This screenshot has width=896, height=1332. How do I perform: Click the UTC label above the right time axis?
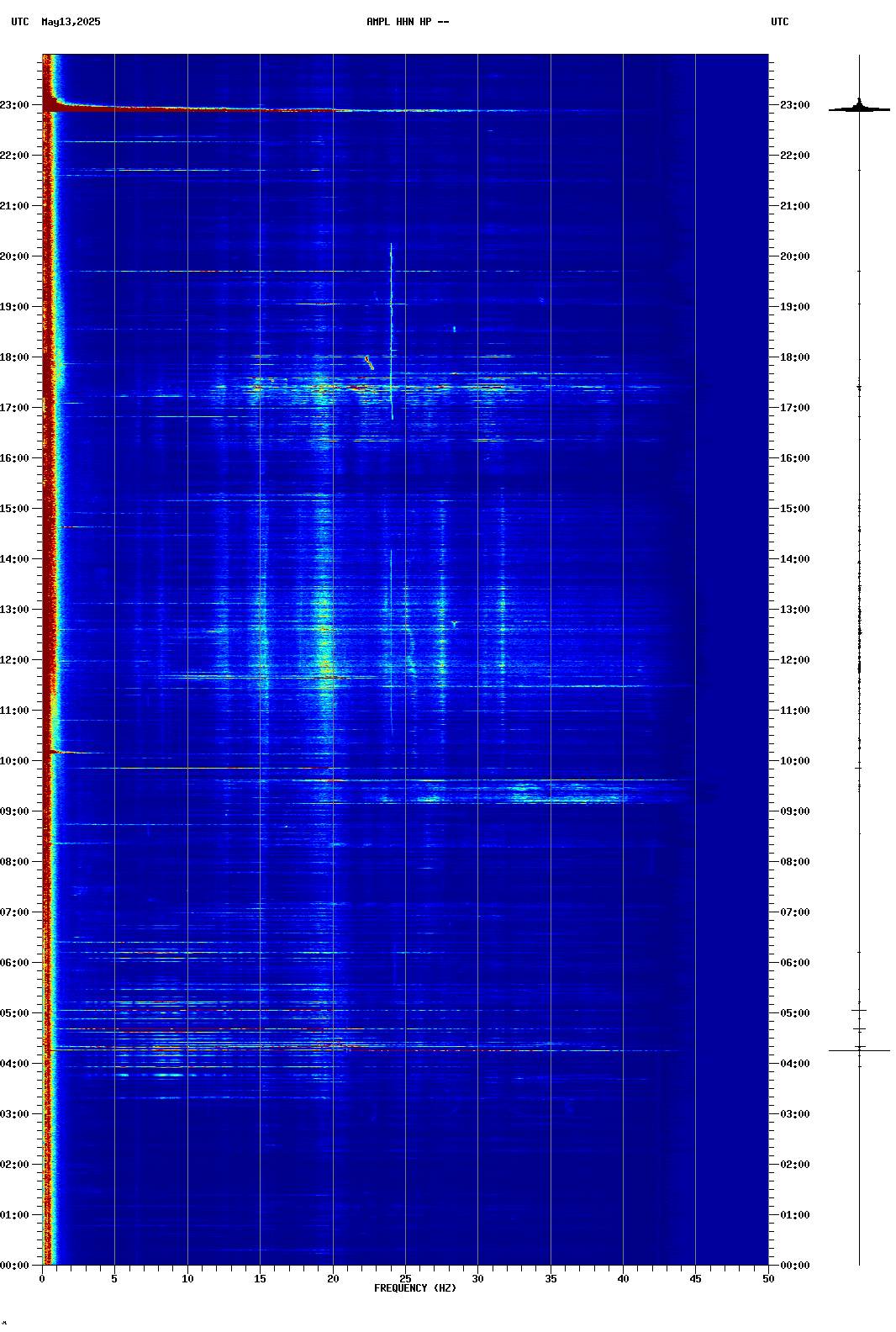coord(780,22)
